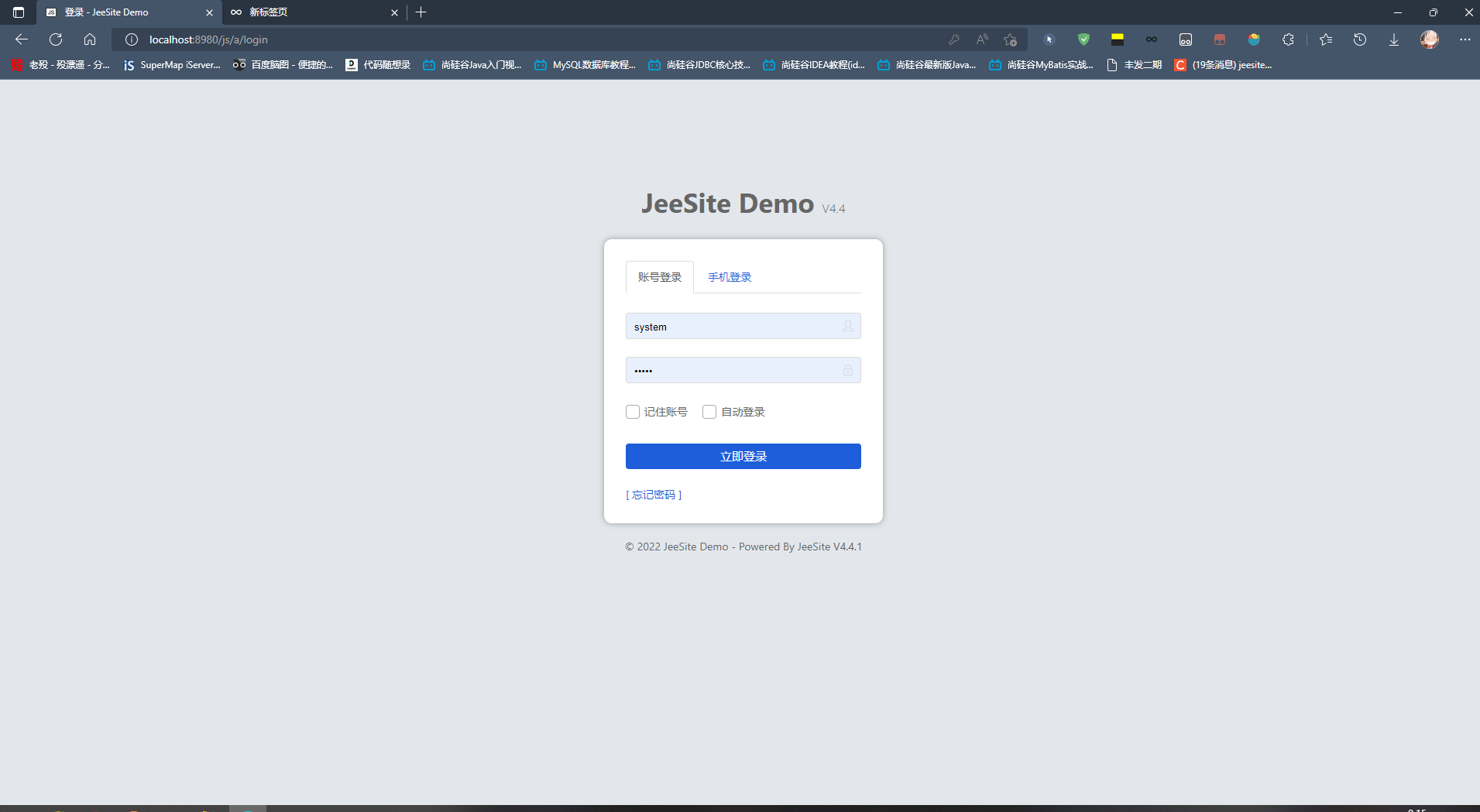Open the 百度脑图 bookmark
Image resolution: width=1480 pixels, height=812 pixels.
pyautogui.click(x=283, y=65)
